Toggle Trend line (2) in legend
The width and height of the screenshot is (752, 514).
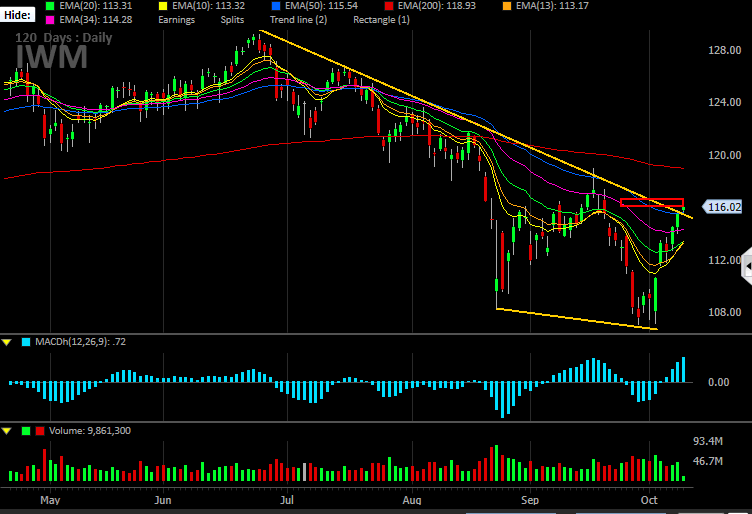coord(298,20)
